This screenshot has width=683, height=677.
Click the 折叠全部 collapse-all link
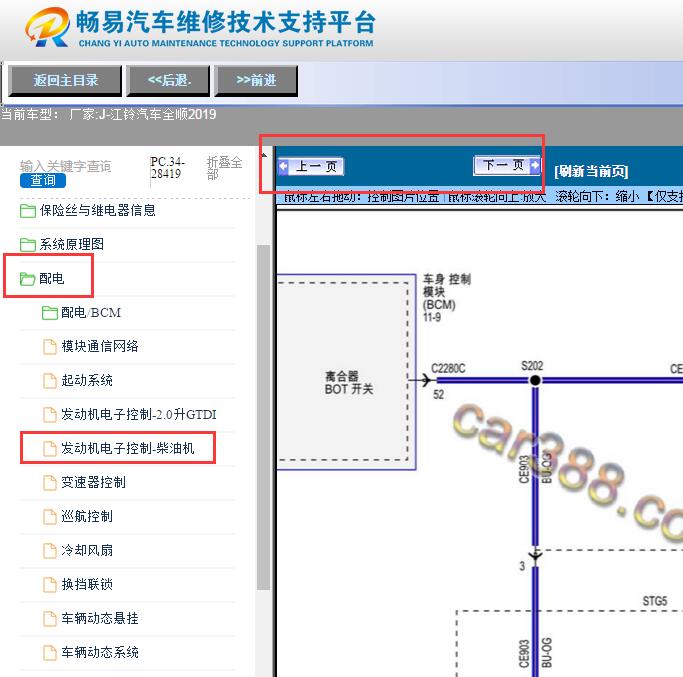[x=224, y=168]
